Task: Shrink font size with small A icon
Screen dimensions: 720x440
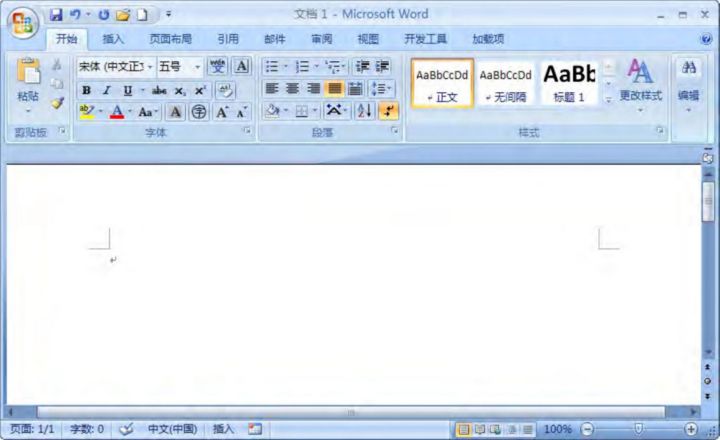Action: click(x=242, y=112)
